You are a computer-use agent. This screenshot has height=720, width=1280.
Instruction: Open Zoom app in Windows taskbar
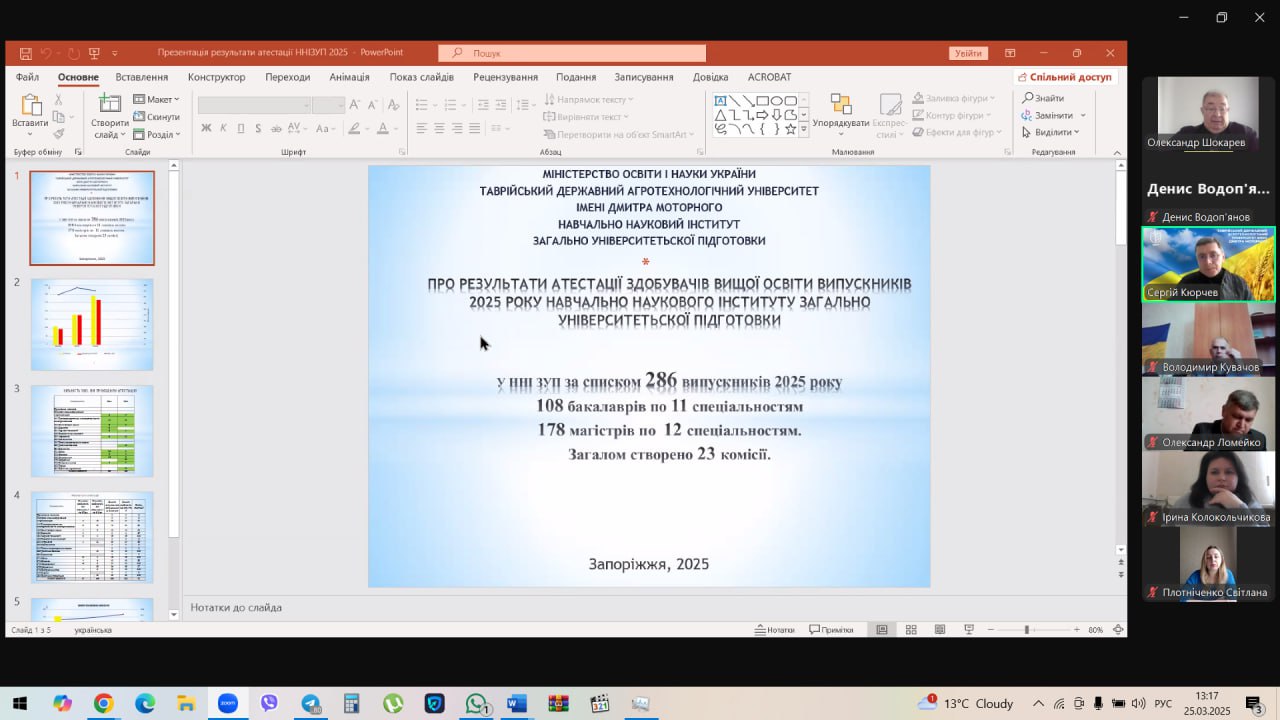coord(227,703)
